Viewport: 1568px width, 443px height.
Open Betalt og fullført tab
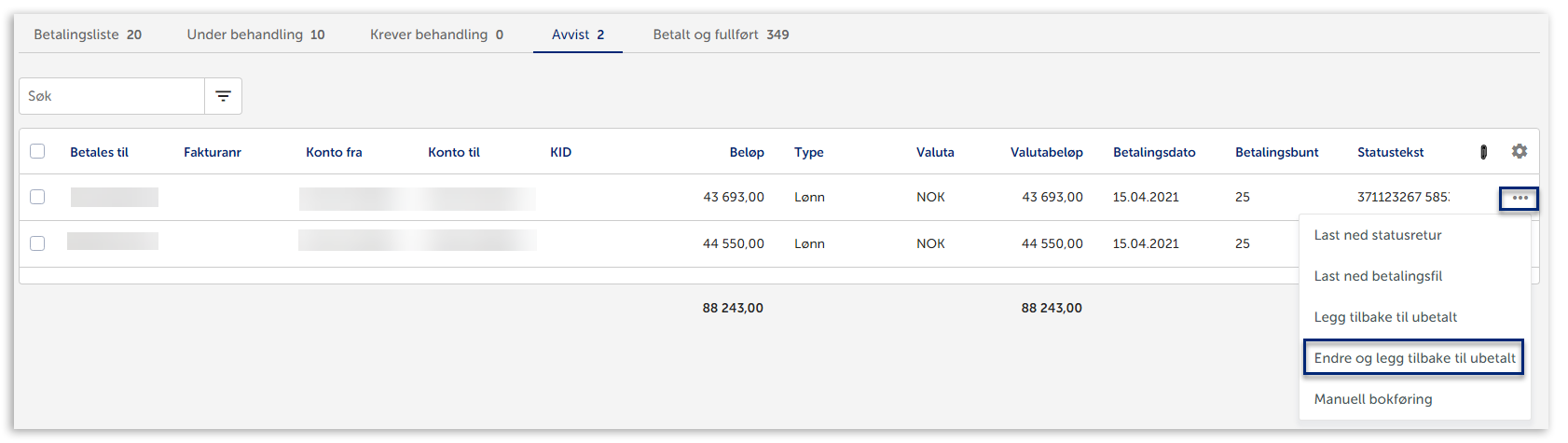click(721, 35)
